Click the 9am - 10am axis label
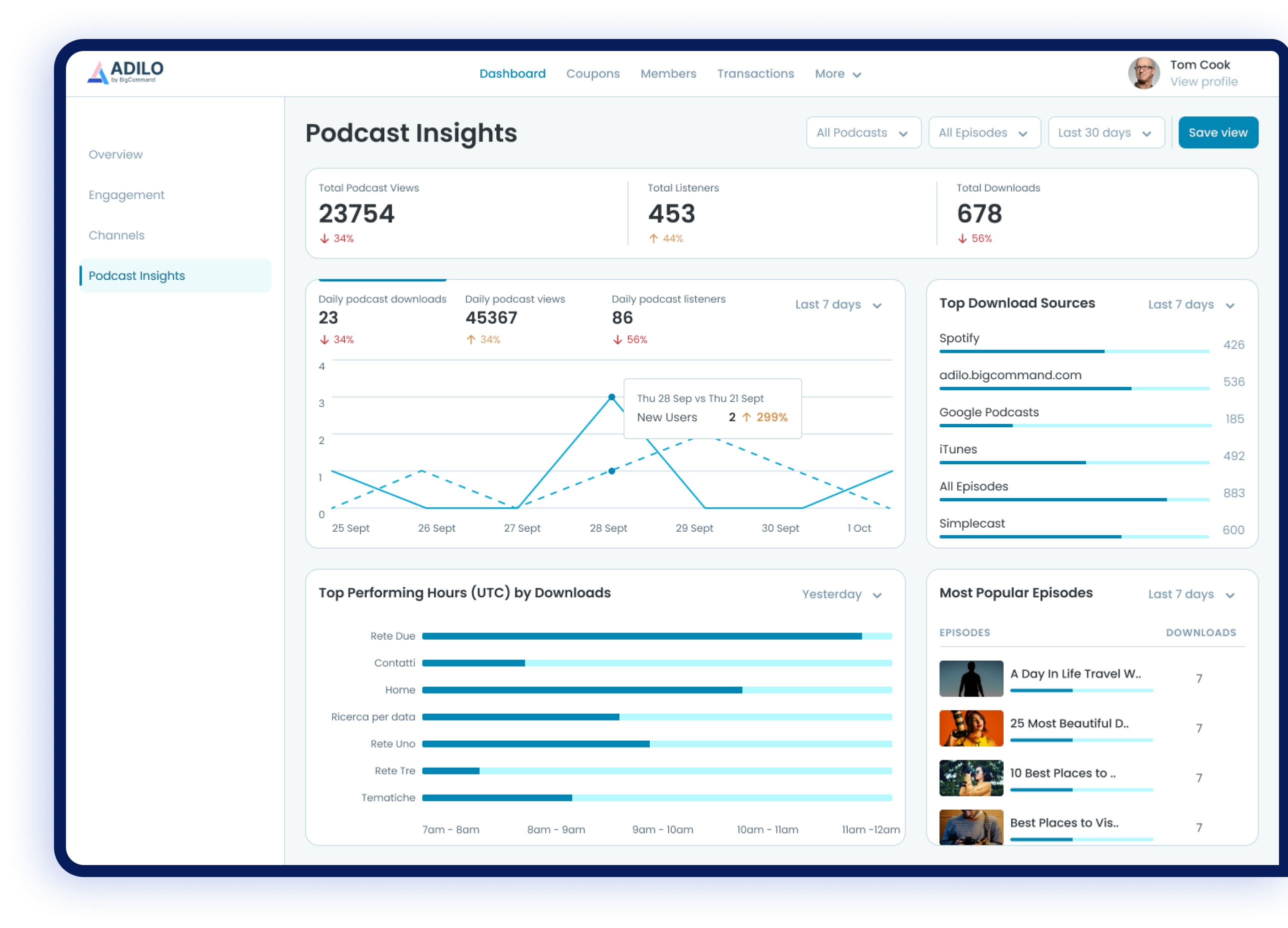Image resolution: width=1288 pixels, height=928 pixels. pos(663,830)
